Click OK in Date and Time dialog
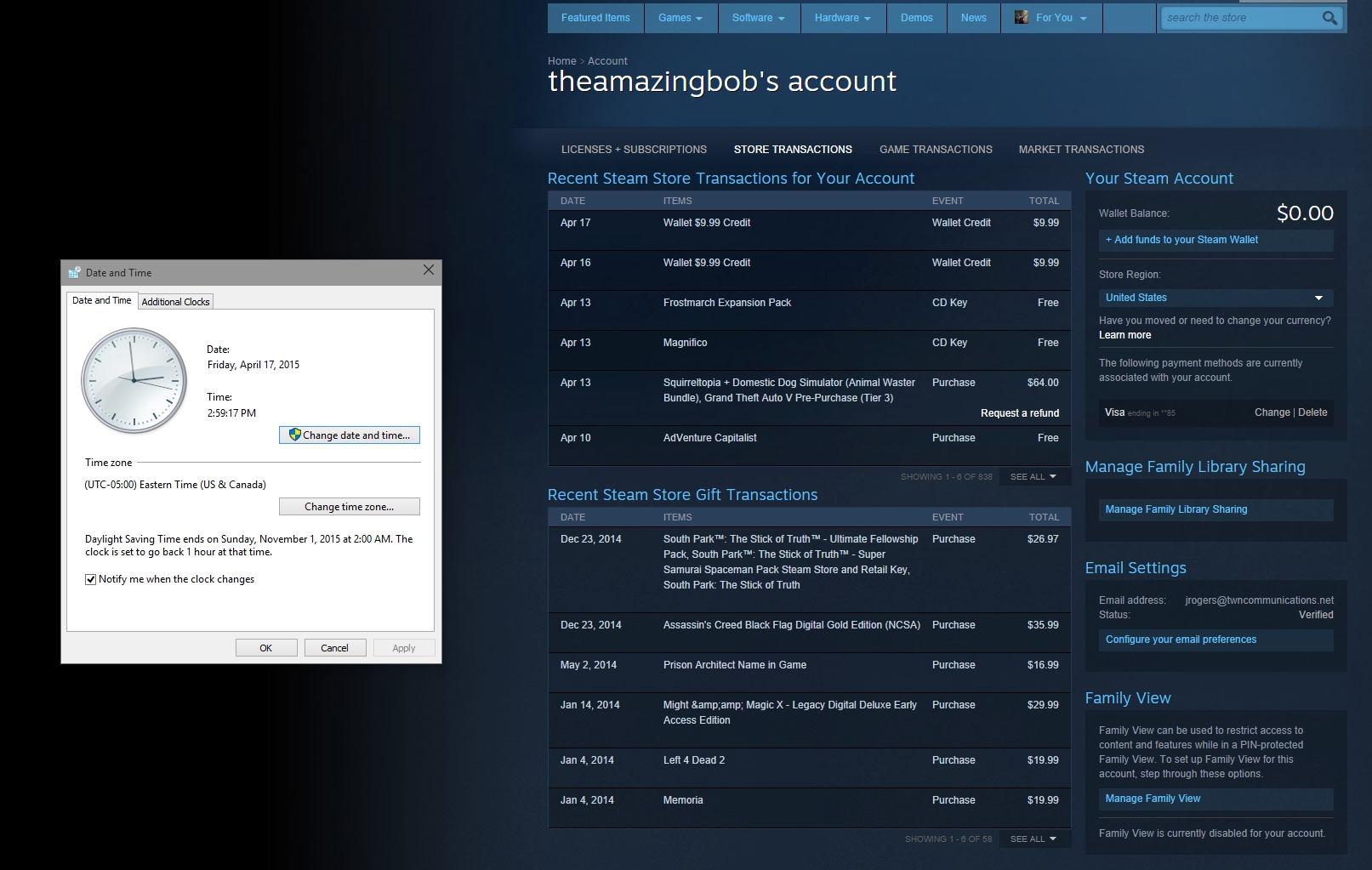 pyautogui.click(x=266, y=648)
